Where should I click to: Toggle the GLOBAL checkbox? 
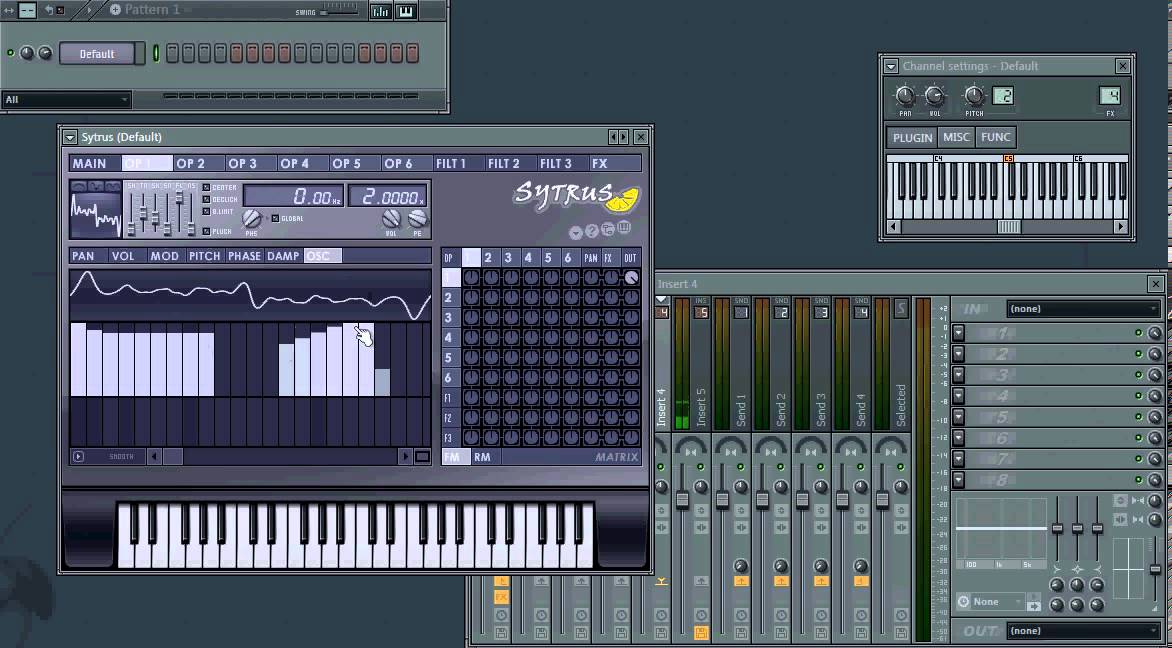click(x=275, y=218)
